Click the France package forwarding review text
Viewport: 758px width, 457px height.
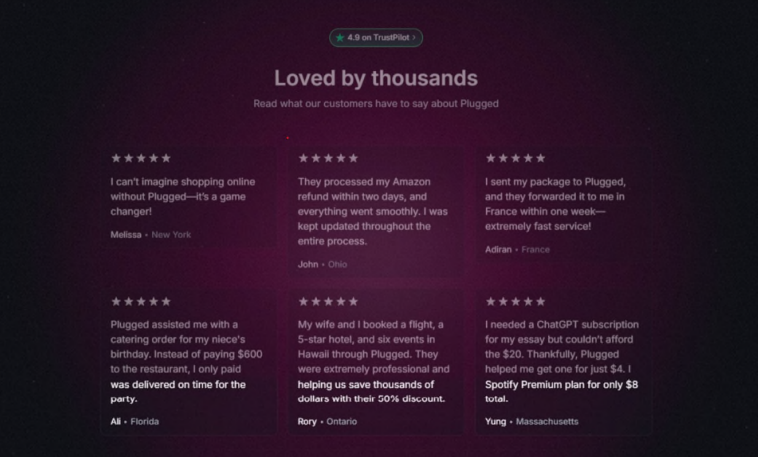[x=556, y=204]
